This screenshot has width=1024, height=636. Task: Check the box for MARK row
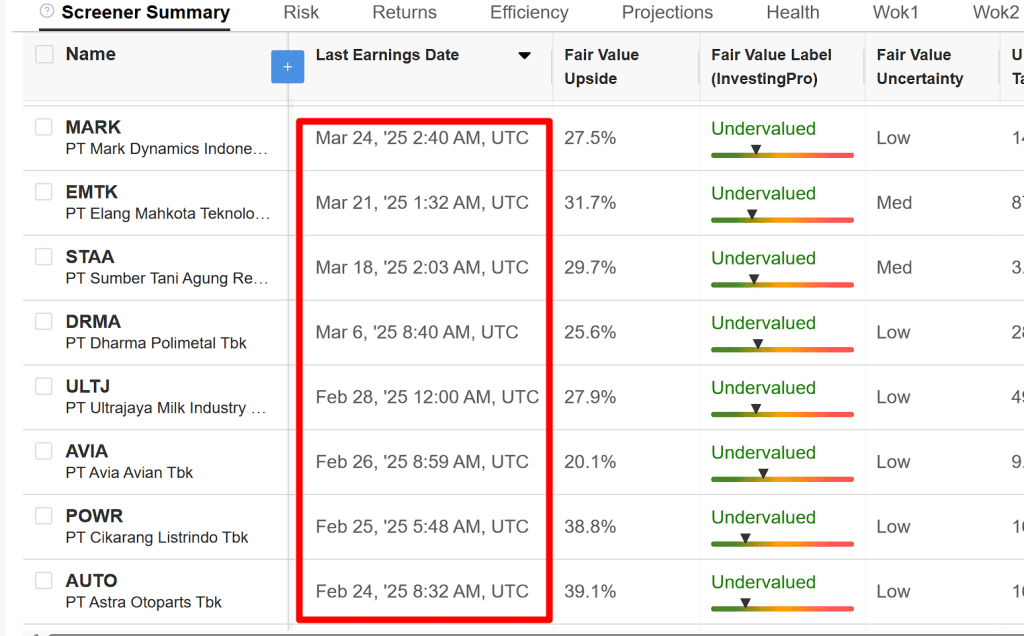pos(44,127)
